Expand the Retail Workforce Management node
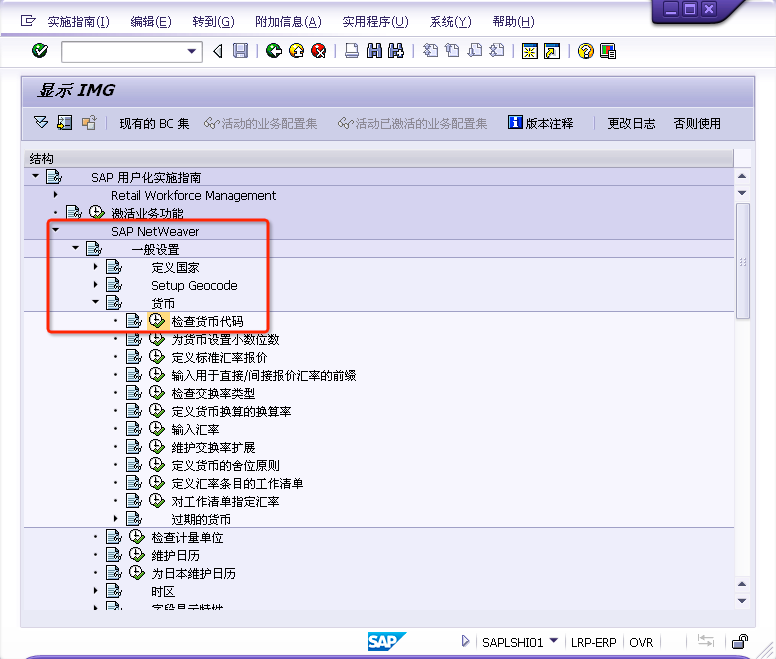The image size is (776, 659). tap(55, 194)
